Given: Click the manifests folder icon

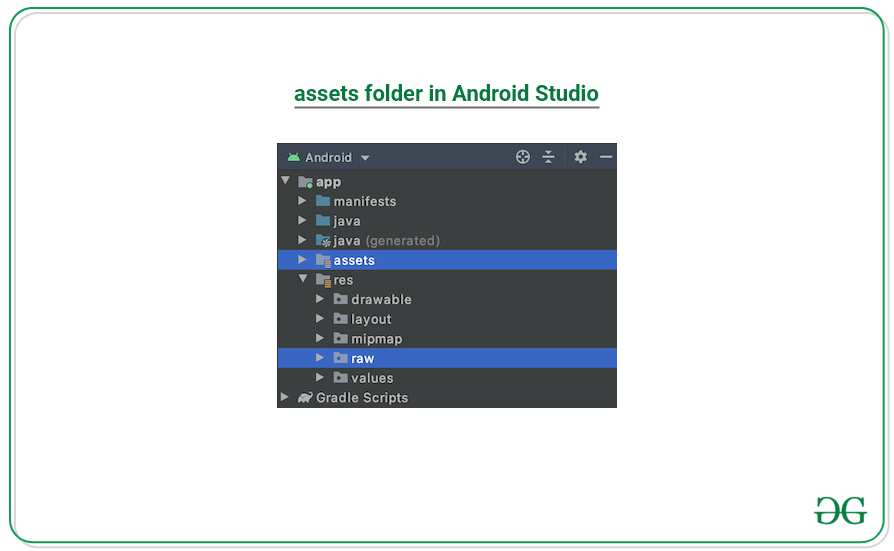Looking at the screenshot, I should pyautogui.click(x=323, y=201).
